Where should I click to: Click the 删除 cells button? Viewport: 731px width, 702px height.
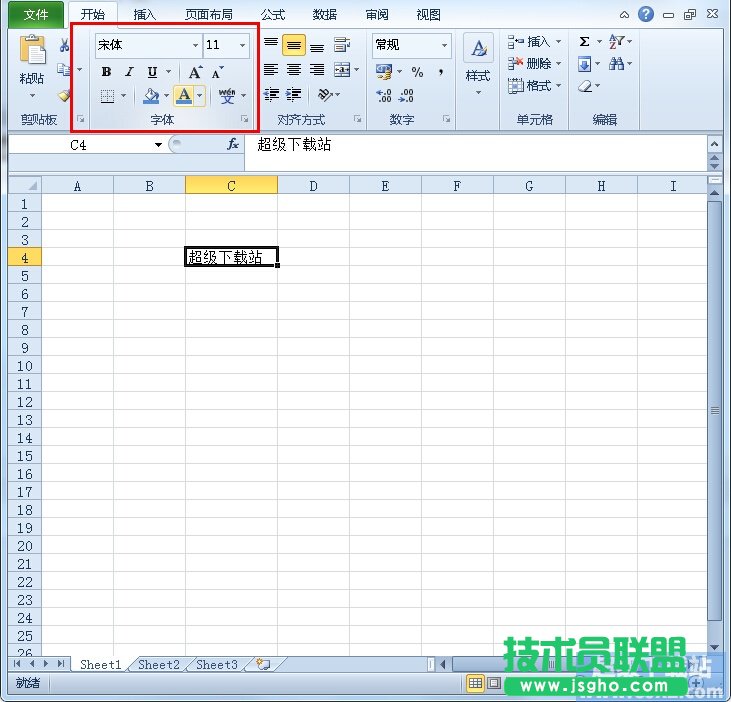534,63
